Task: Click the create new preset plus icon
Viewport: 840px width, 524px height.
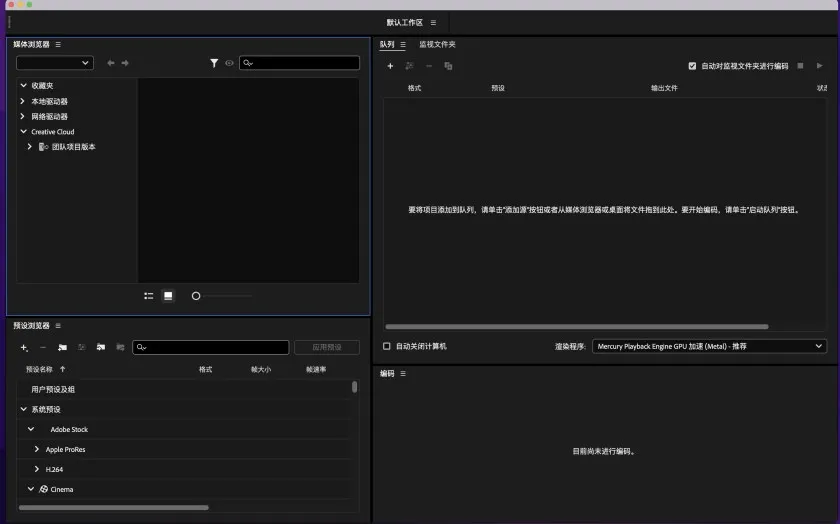Action: (24, 347)
